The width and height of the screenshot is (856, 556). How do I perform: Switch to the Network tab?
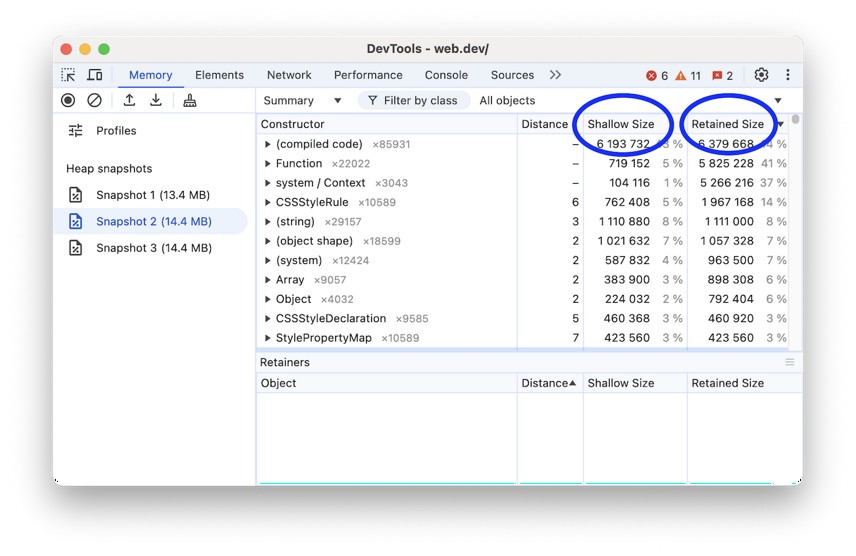pyautogui.click(x=289, y=75)
